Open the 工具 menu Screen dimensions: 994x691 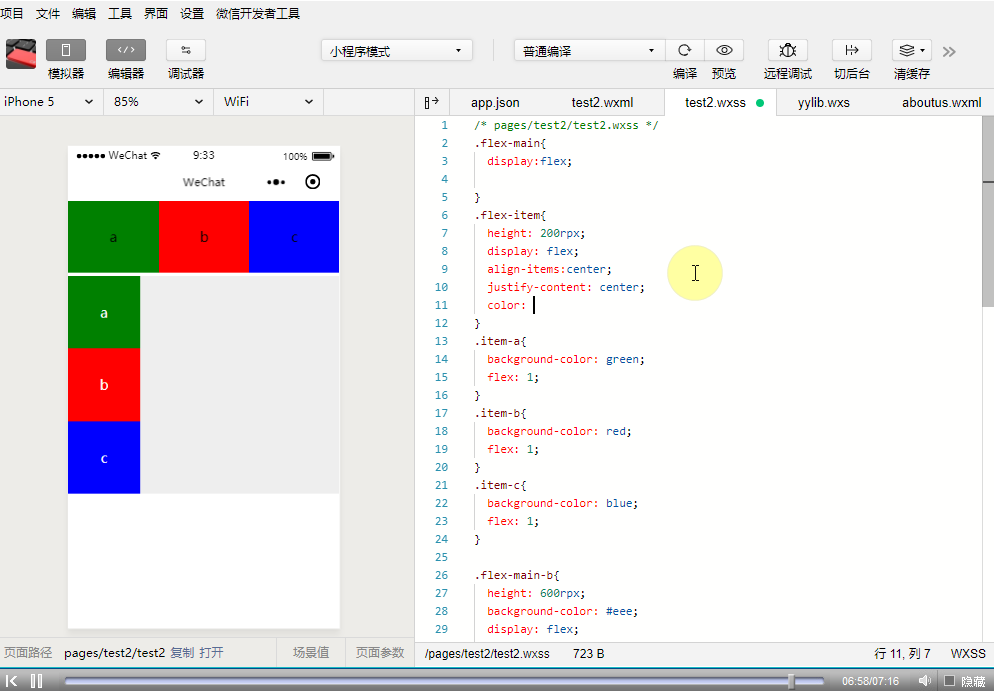click(120, 13)
